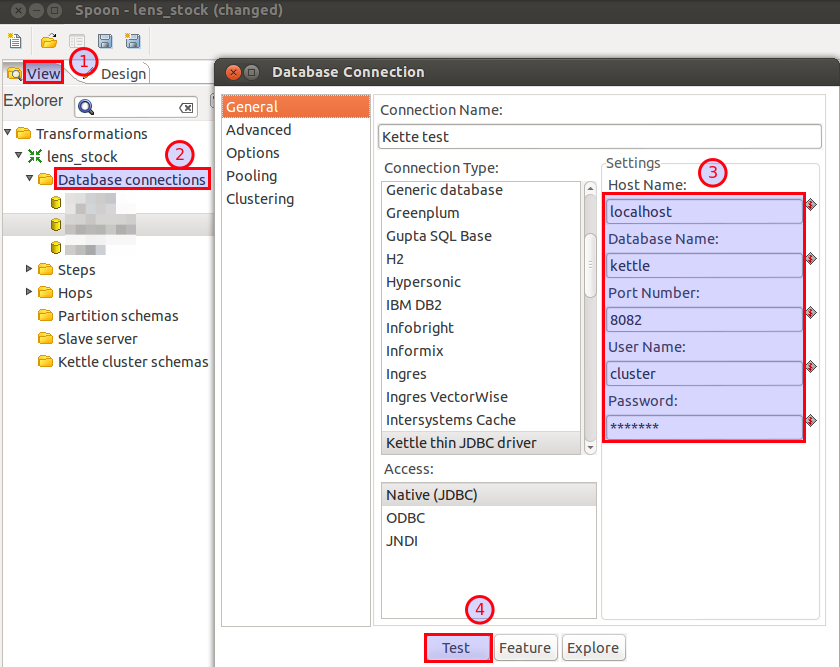Screen dimensions: 840x667
Task: Click the variable icon beside Password field
Action: 811,421
